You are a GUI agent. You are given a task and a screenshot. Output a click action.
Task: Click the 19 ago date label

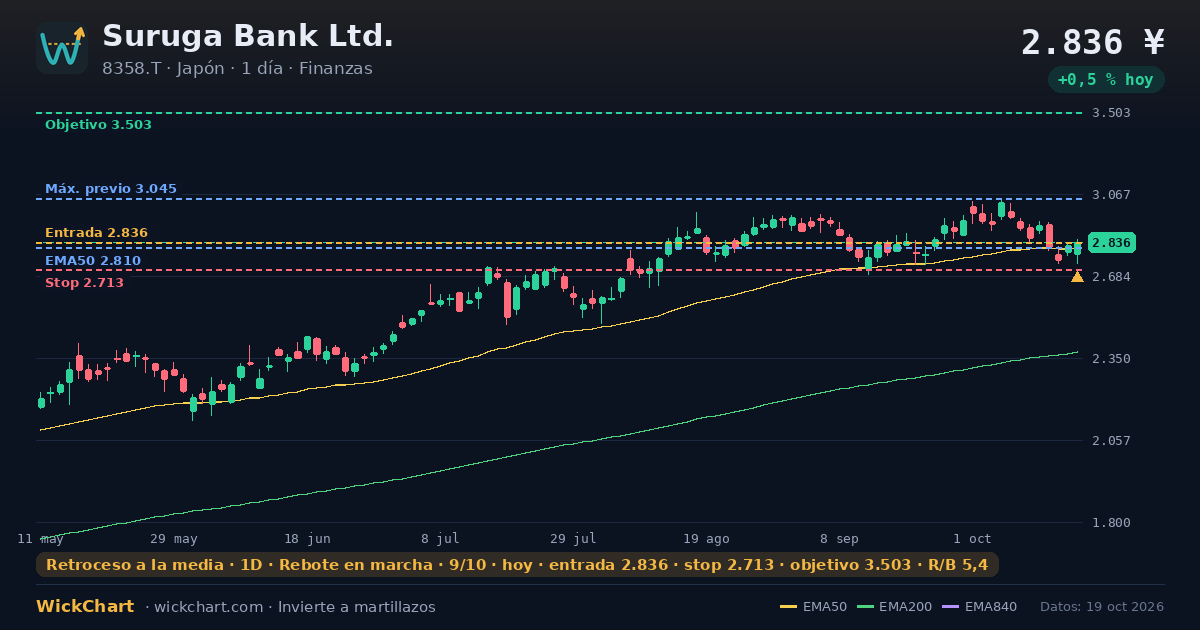(707, 539)
